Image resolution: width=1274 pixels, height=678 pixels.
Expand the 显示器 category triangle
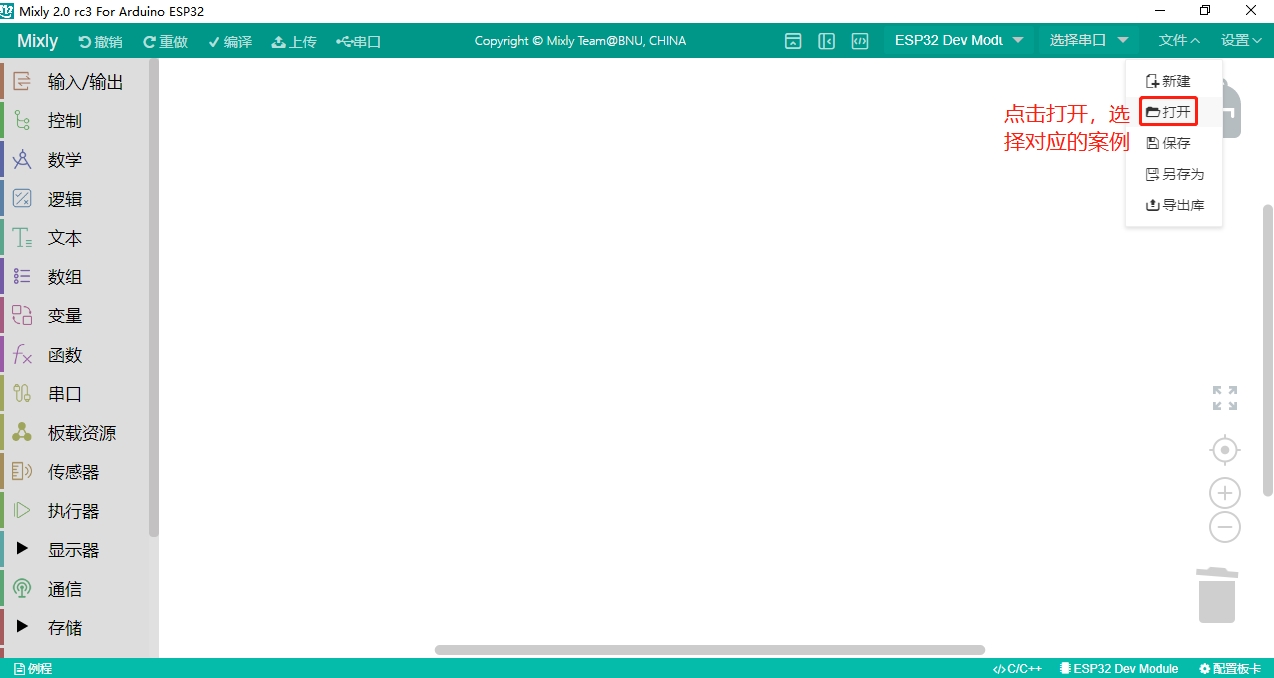point(22,549)
